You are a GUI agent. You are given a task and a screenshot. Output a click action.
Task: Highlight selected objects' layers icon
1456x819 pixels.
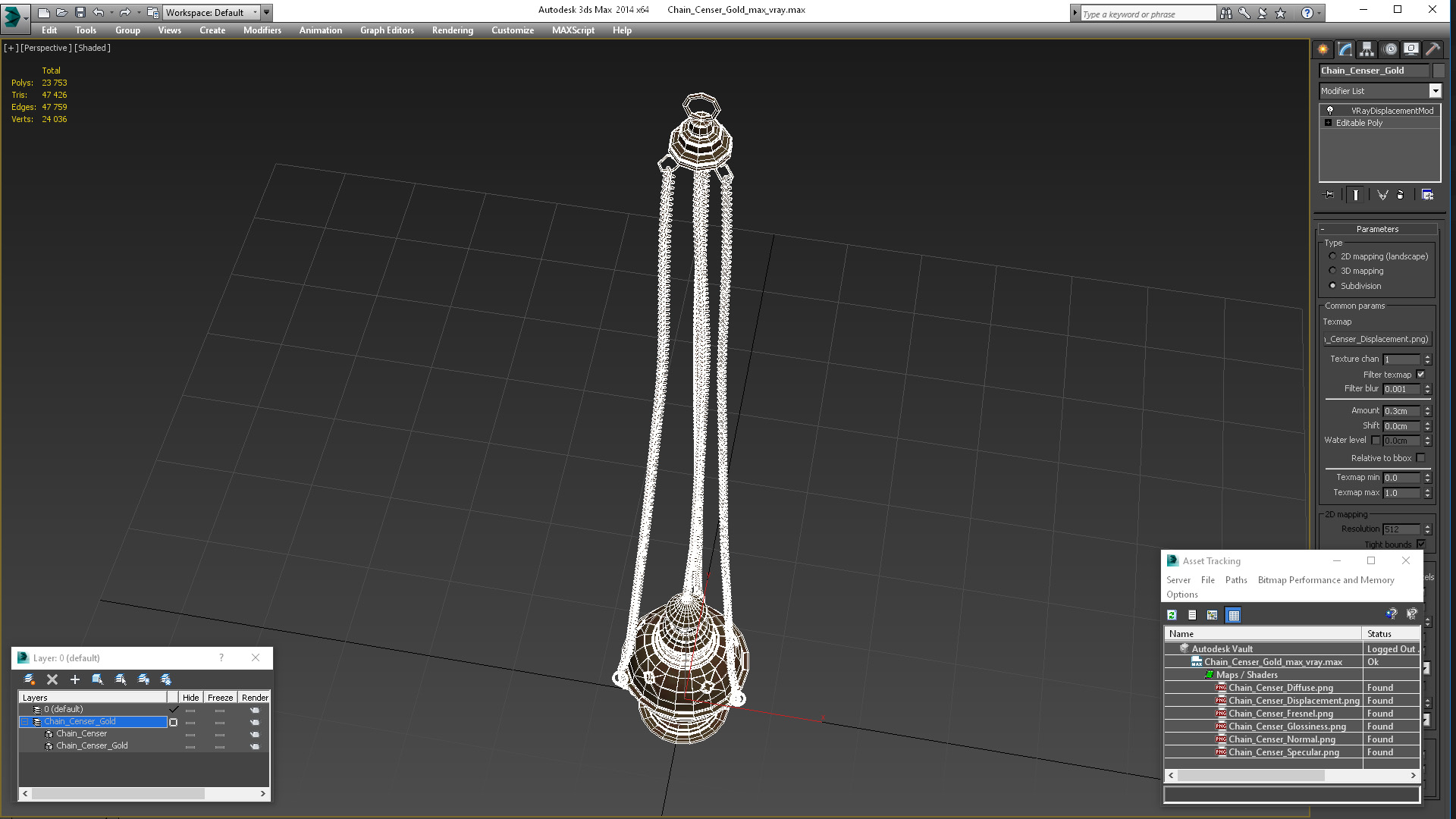point(121,679)
